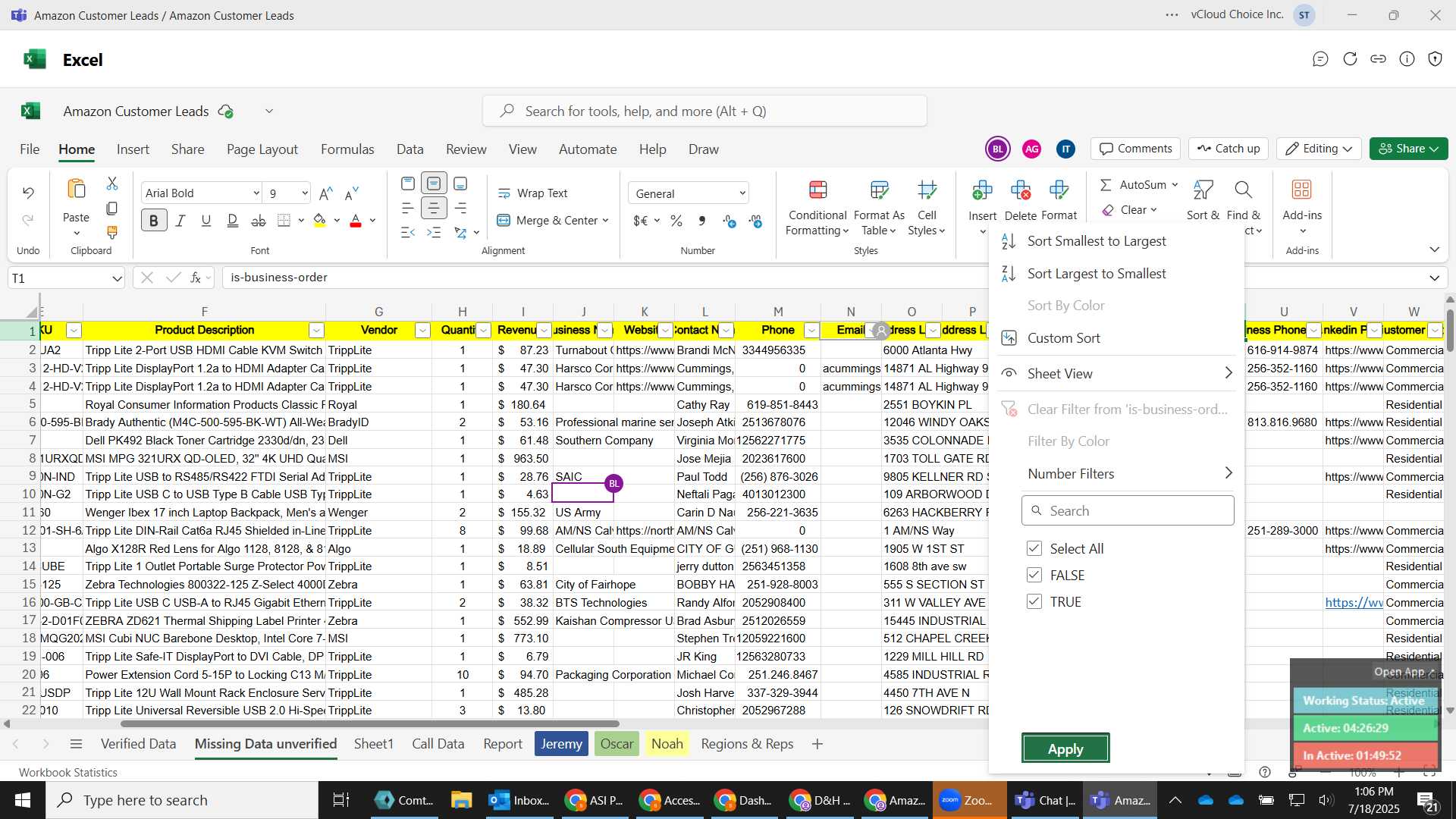
Task: Switch to Verified Data sheet tab
Action: 138,744
